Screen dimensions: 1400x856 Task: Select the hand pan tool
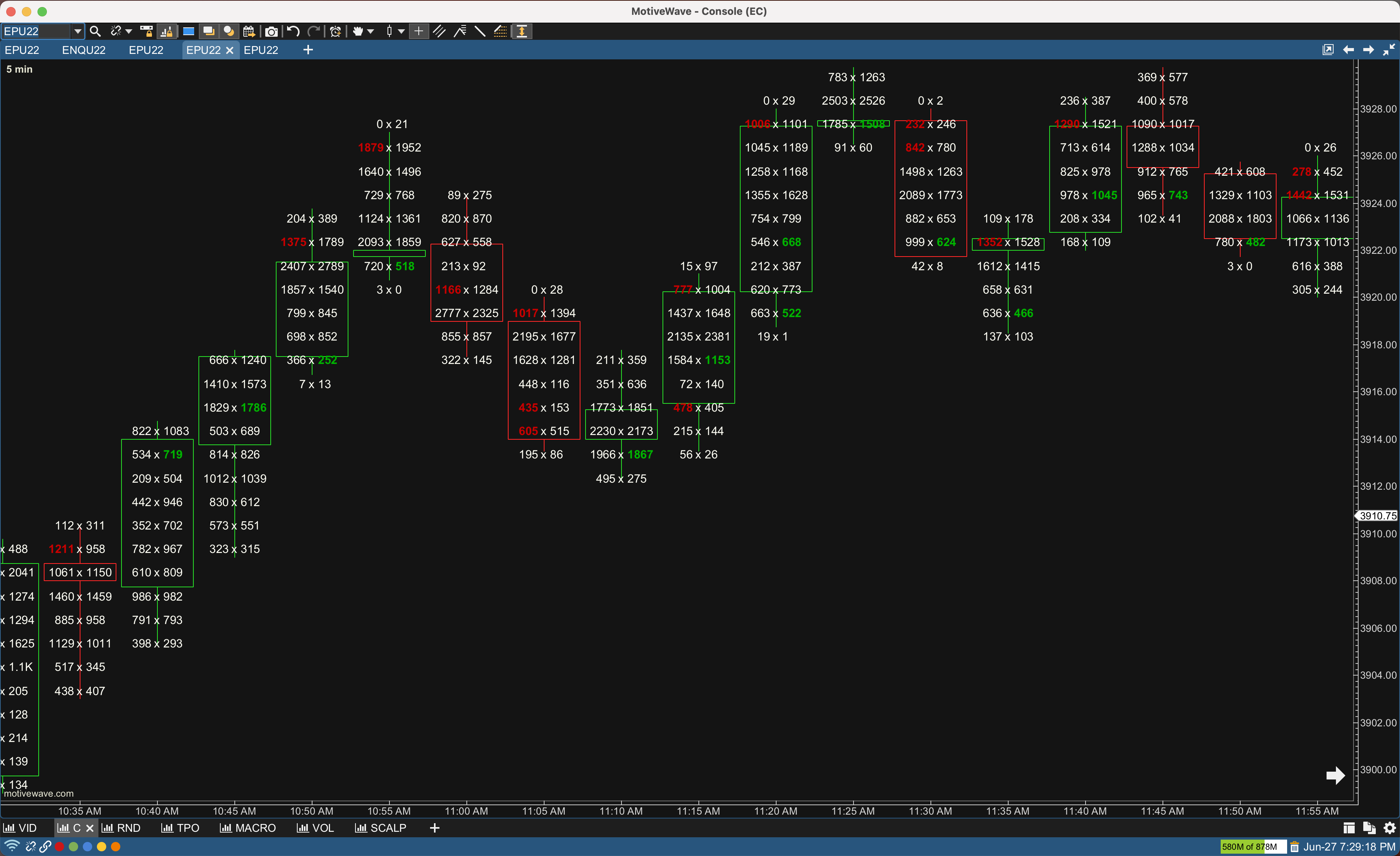pos(358,31)
